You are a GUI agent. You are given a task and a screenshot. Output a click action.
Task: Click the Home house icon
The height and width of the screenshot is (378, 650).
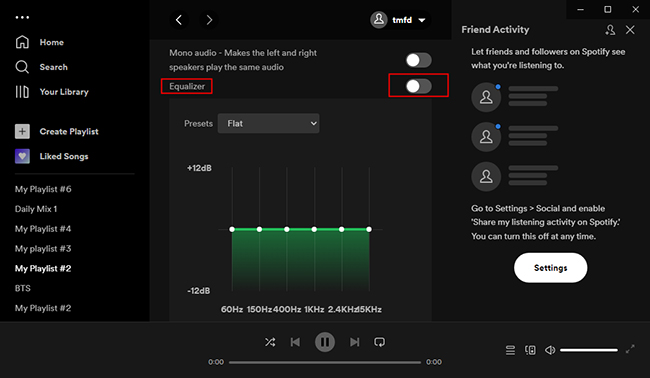coord(22,42)
